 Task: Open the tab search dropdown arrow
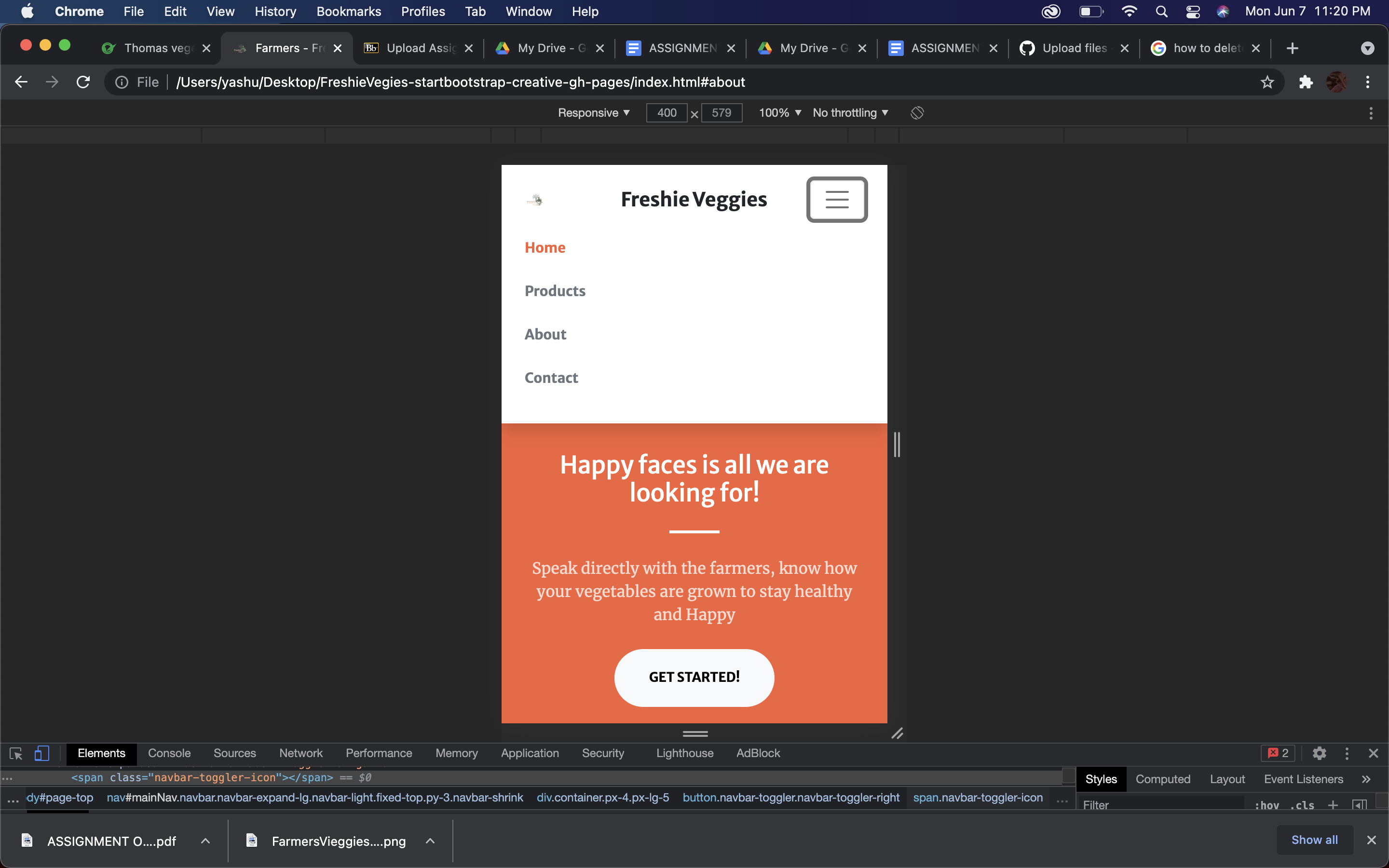tap(1368, 48)
